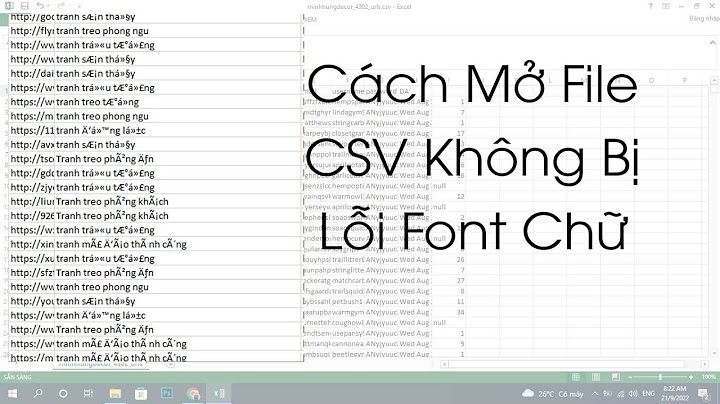Click the cell showing http://sfz
This screenshot has height=404, width=720.
click(32, 273)
